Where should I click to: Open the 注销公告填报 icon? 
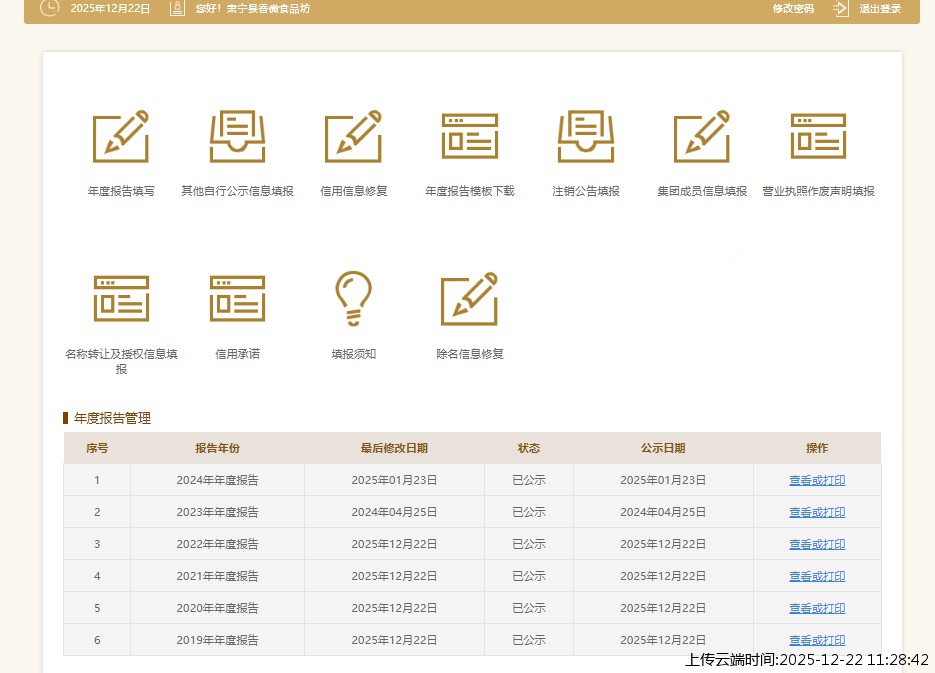coord(585,137)
